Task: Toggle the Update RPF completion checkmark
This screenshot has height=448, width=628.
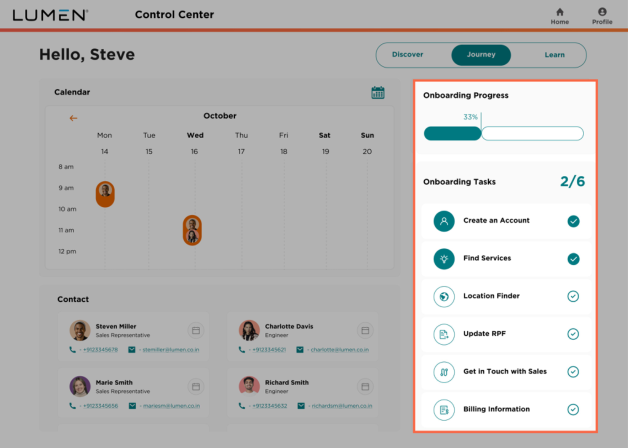Action: [x=573, y=334]
